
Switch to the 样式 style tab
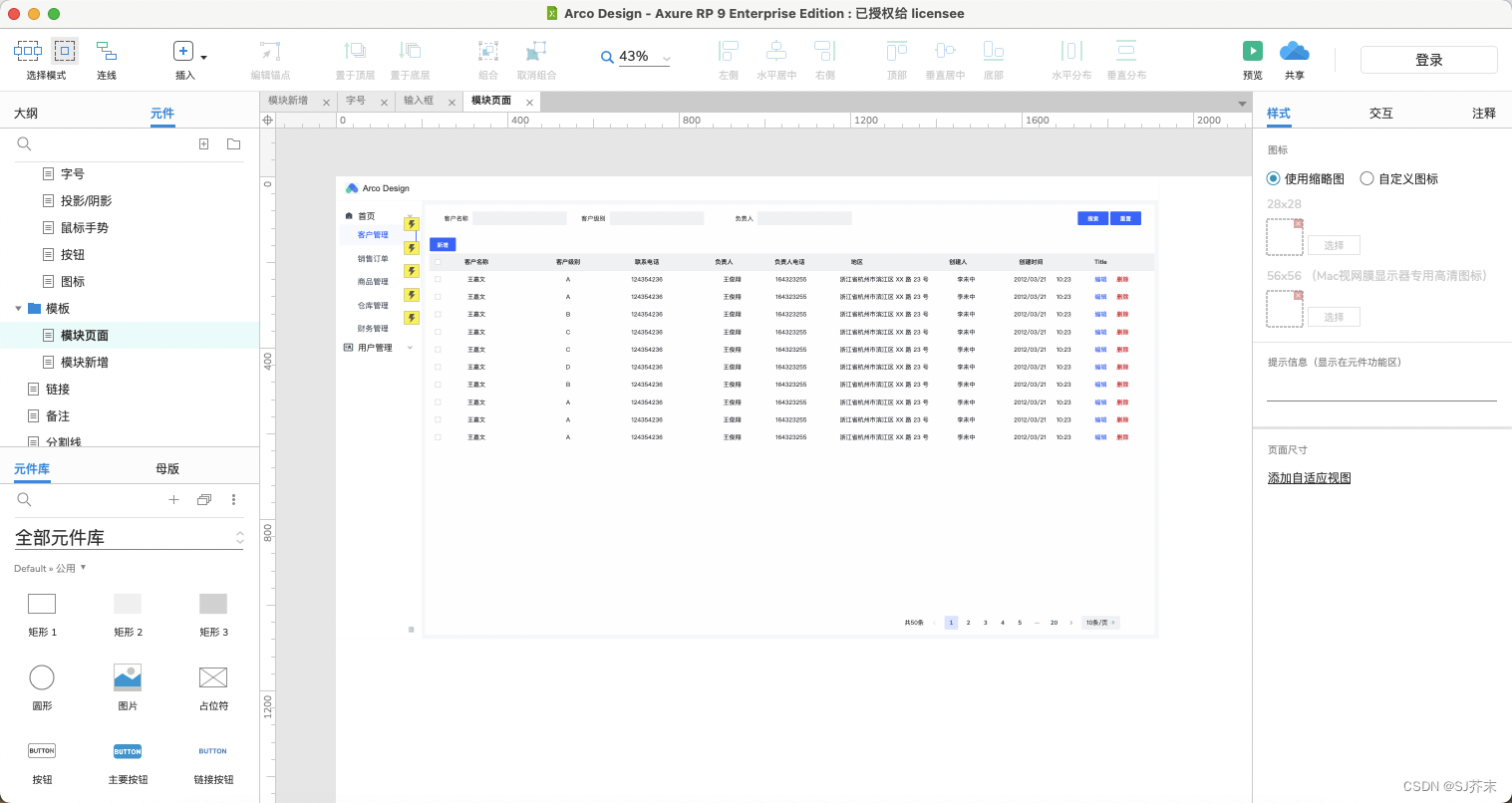(1279, 114)
